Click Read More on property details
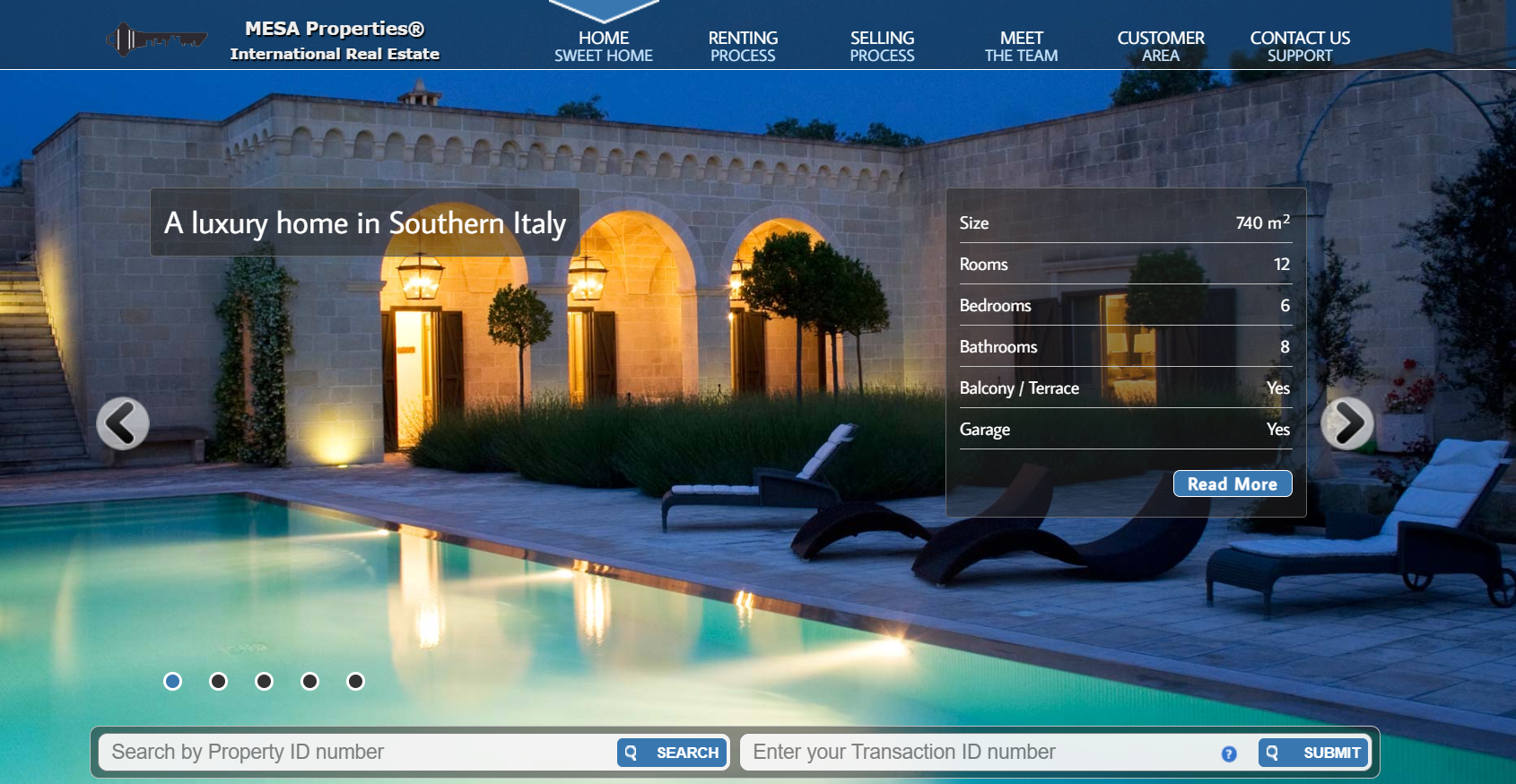 (x=1233, y=483)
